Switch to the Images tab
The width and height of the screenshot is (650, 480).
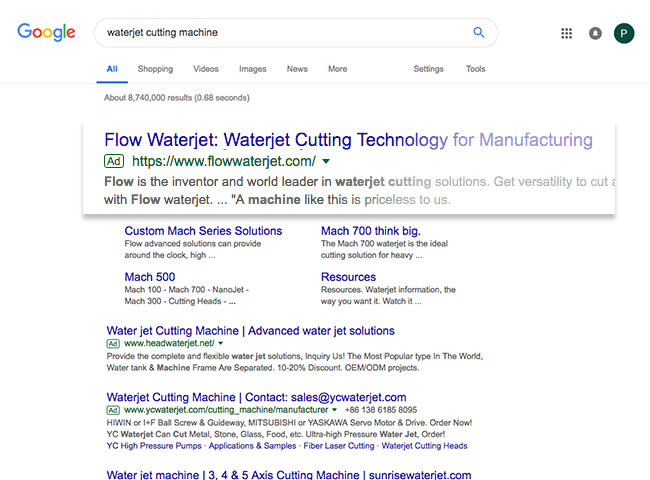[x=252, y=69]
